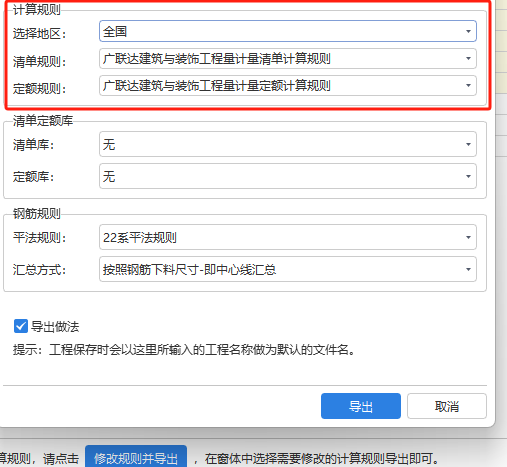Click the 导出做法 checkbox label text
Viewport: 507px width, 467px height.
55,326
